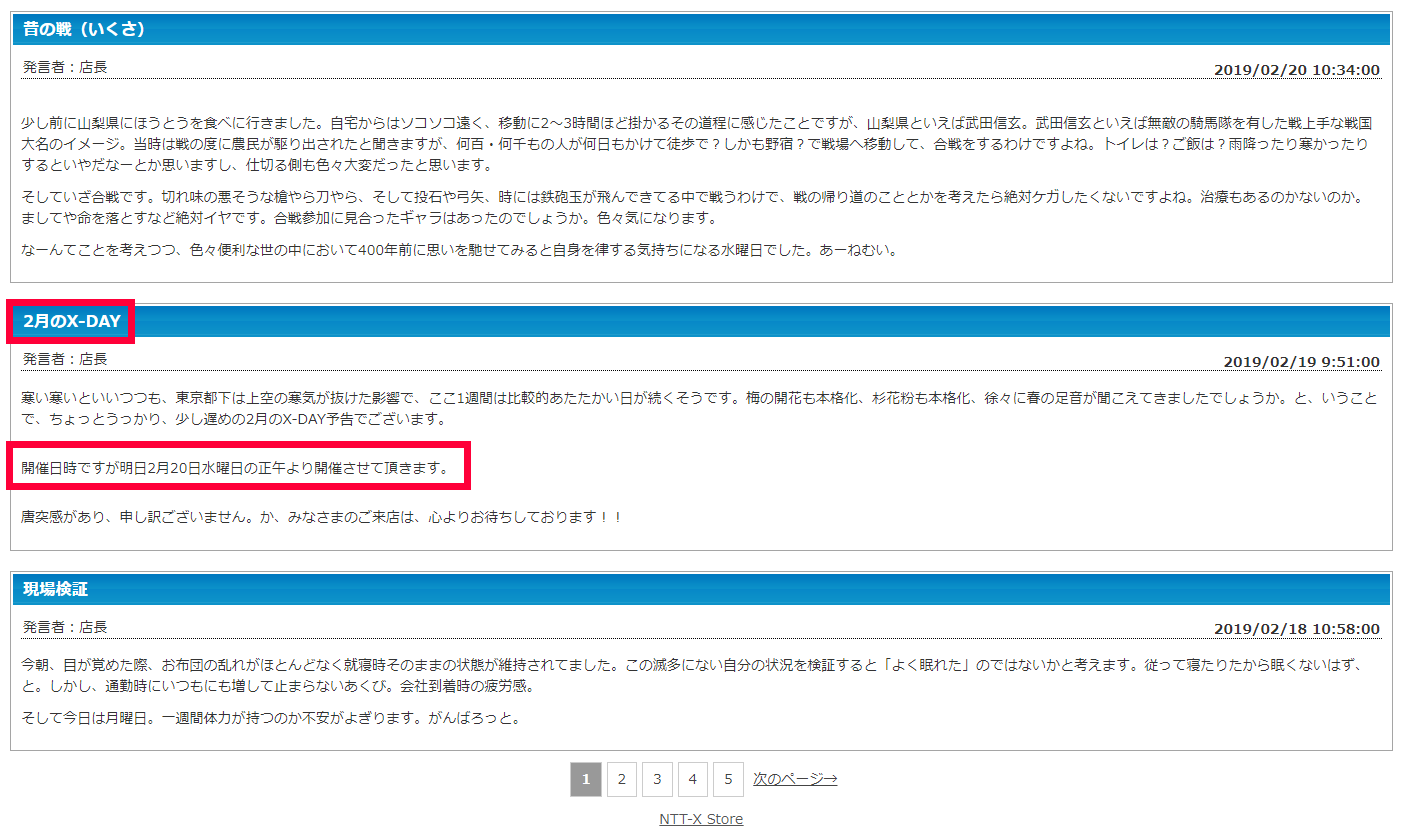This screenshot has height=834, width=1409.
Task: Click 発言者：店長 in the 現場検証 post
Action: pos(65,627)
